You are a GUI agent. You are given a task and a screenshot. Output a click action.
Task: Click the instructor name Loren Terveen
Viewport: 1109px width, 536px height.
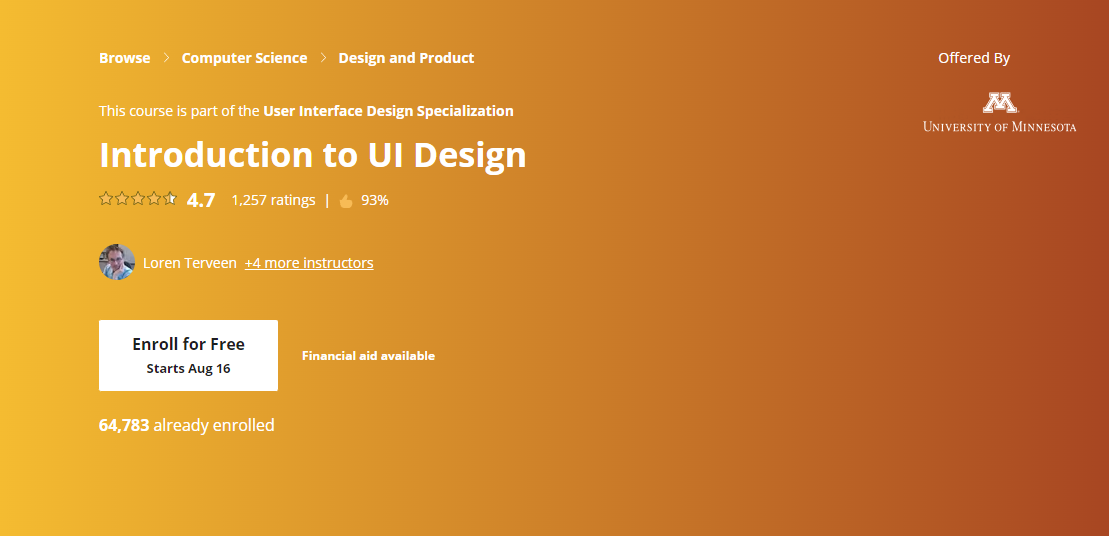click(190, 263)
